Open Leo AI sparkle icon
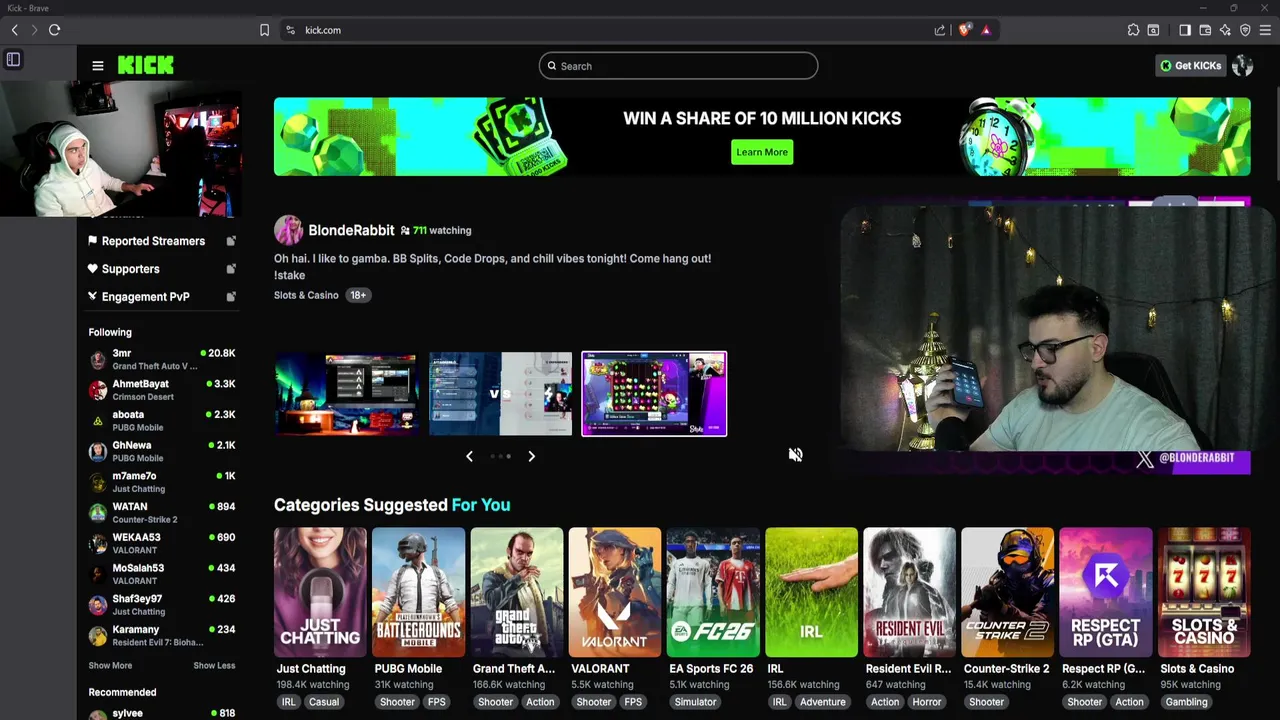The image size is (1280, 720). click(1225, 30)
